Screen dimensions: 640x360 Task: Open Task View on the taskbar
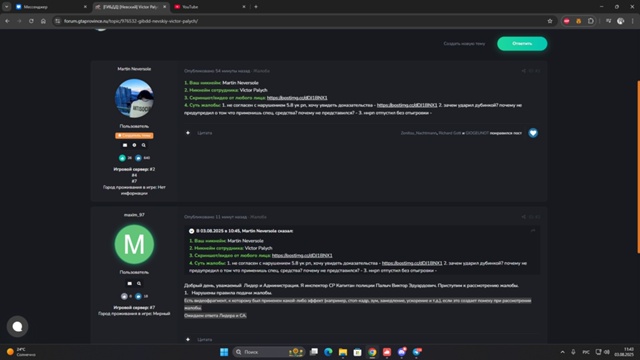[314, 352]
